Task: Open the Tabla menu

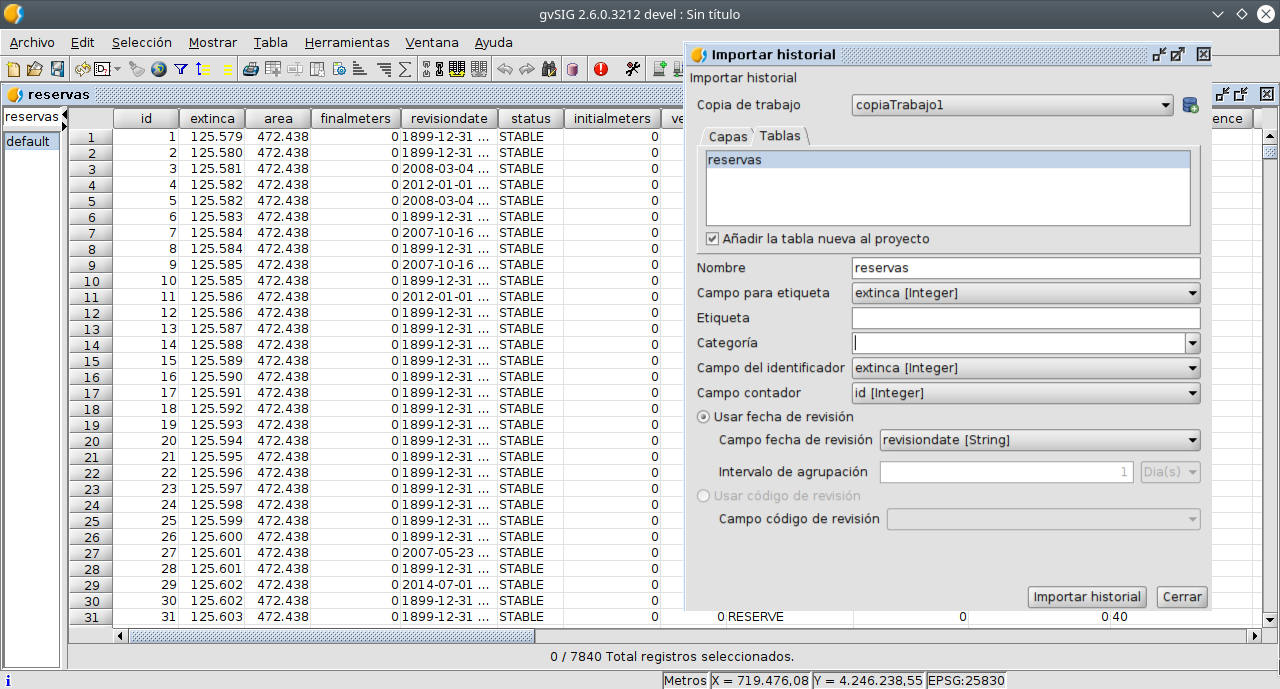Action: click(270, 43)
